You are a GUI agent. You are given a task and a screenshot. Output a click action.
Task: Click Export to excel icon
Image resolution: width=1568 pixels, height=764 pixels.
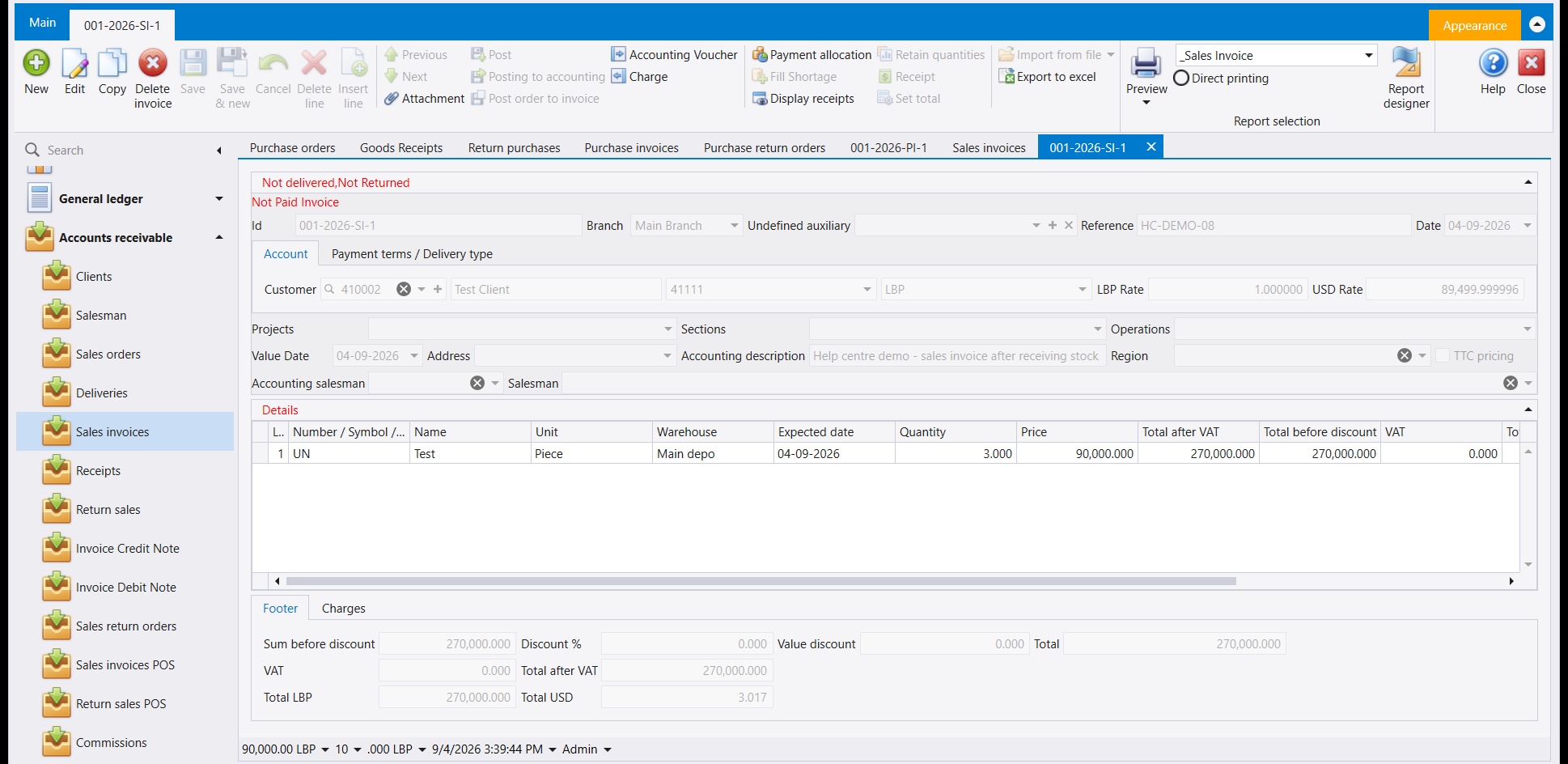pos(1048,77)
